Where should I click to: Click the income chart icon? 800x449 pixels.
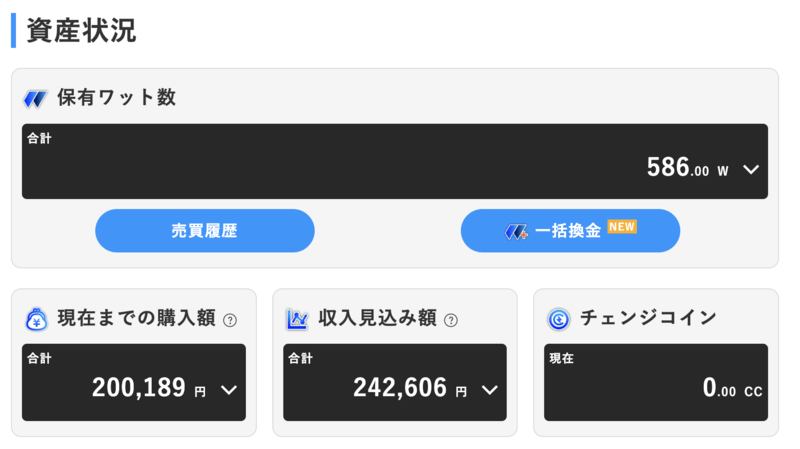297,319
